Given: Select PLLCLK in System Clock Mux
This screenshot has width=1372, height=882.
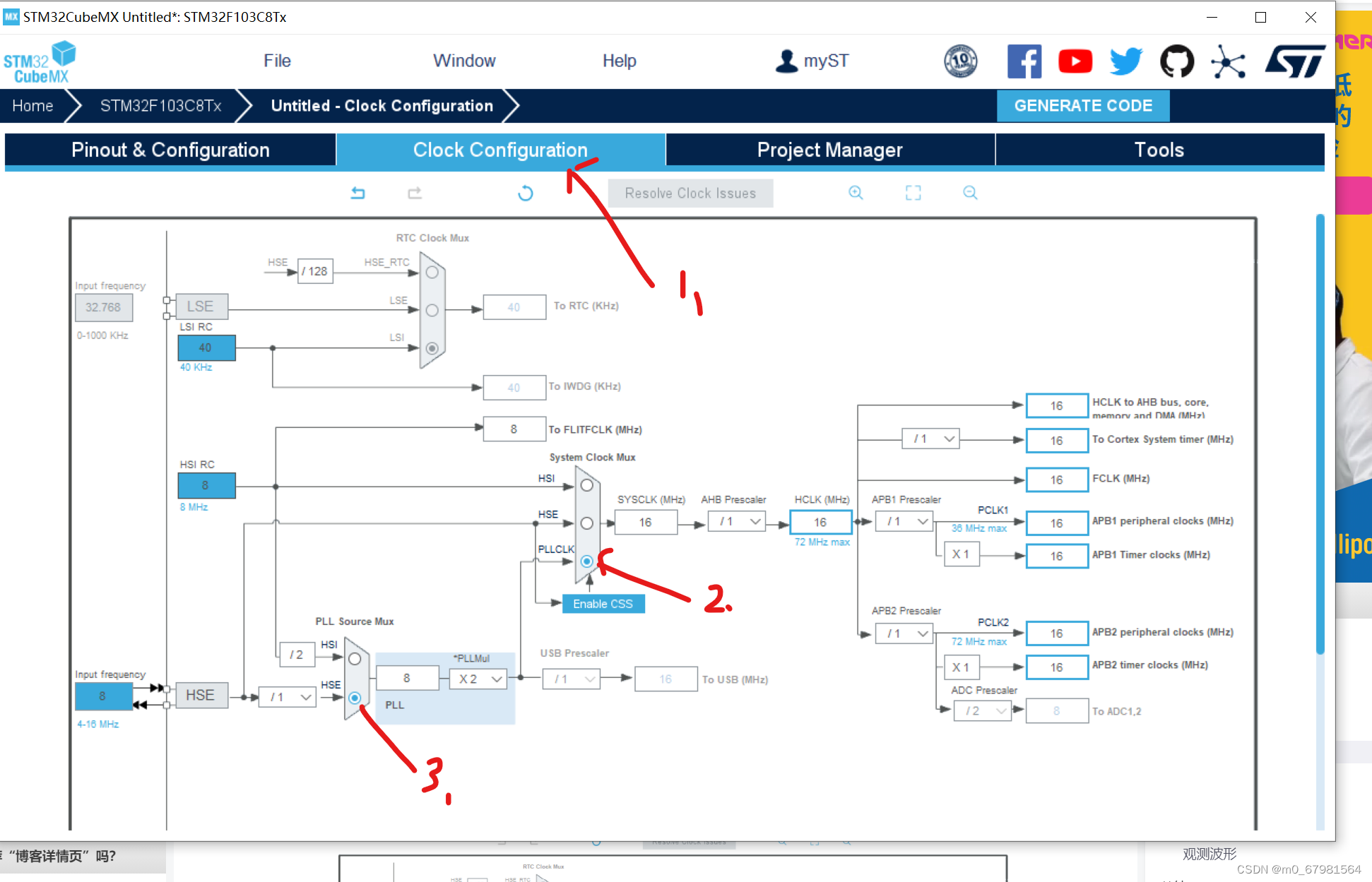Looking at the screenshot, I should click(586, 561).
